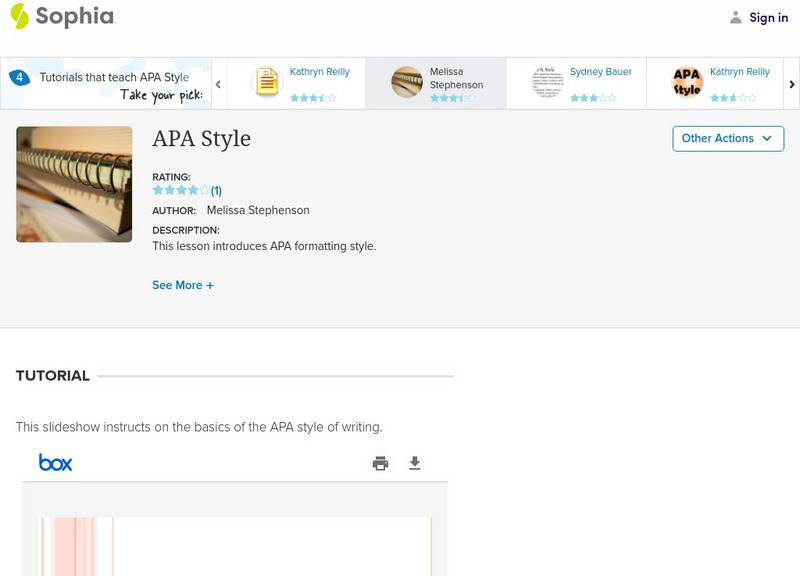Open the Other Actions dropdown

coord(727,138)
